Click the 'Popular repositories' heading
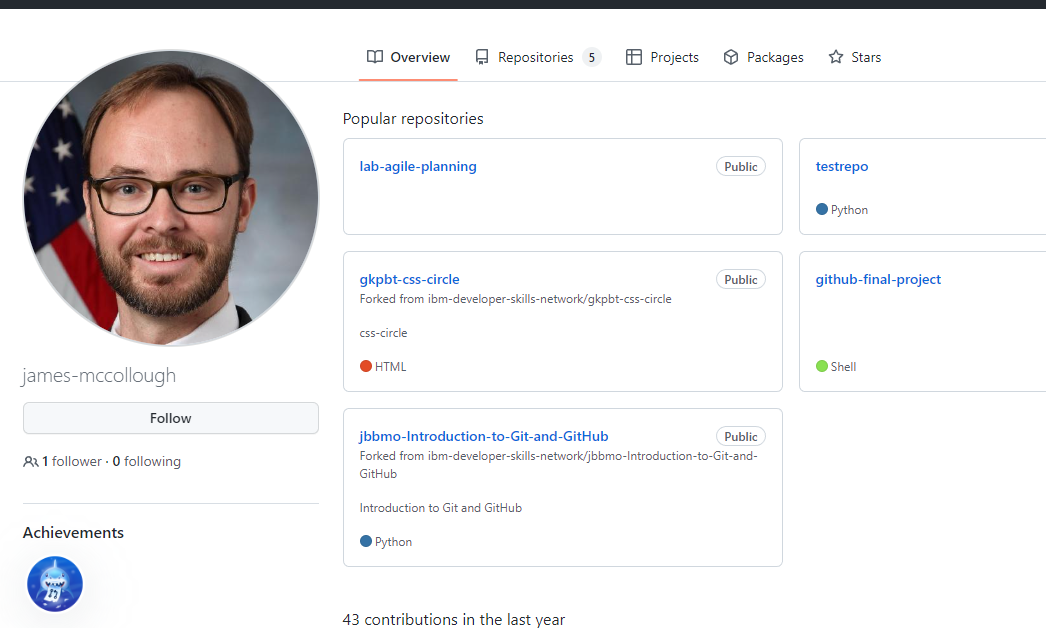 point(413,119)
